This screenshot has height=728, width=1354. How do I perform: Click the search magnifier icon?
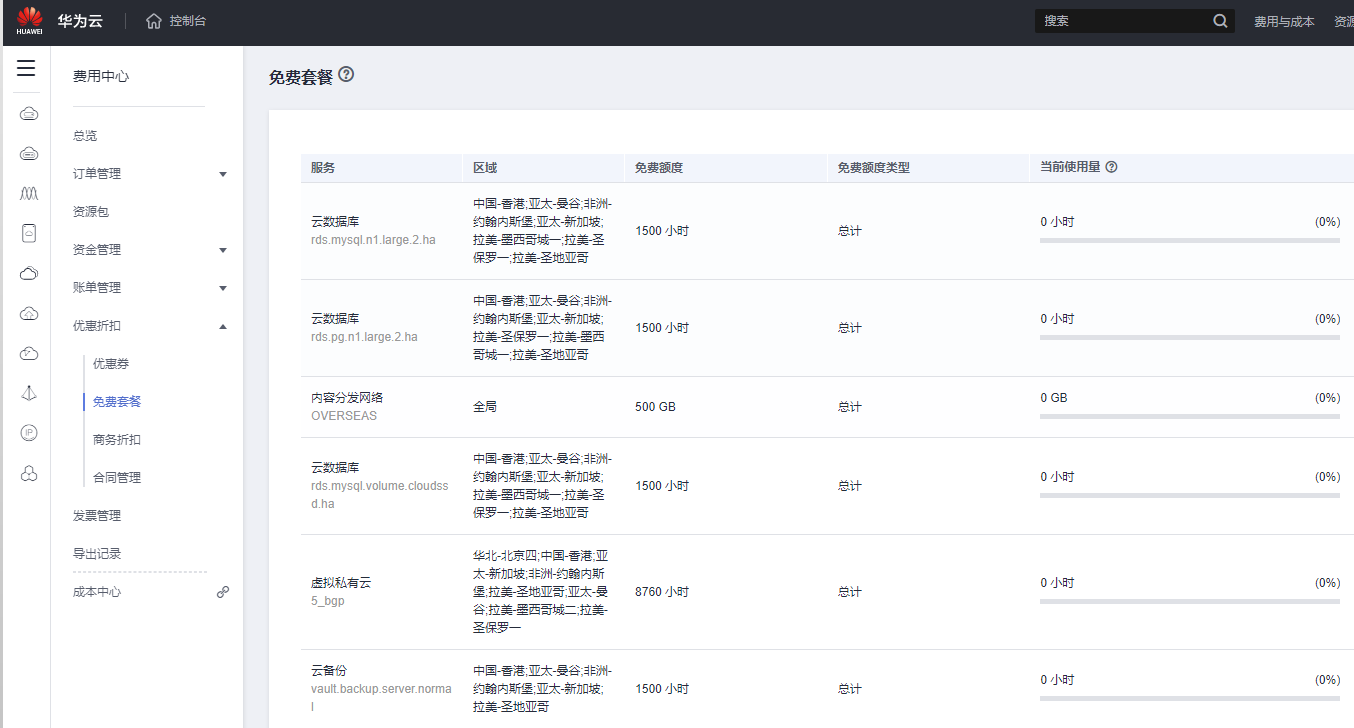click(x=1220, y=21)
